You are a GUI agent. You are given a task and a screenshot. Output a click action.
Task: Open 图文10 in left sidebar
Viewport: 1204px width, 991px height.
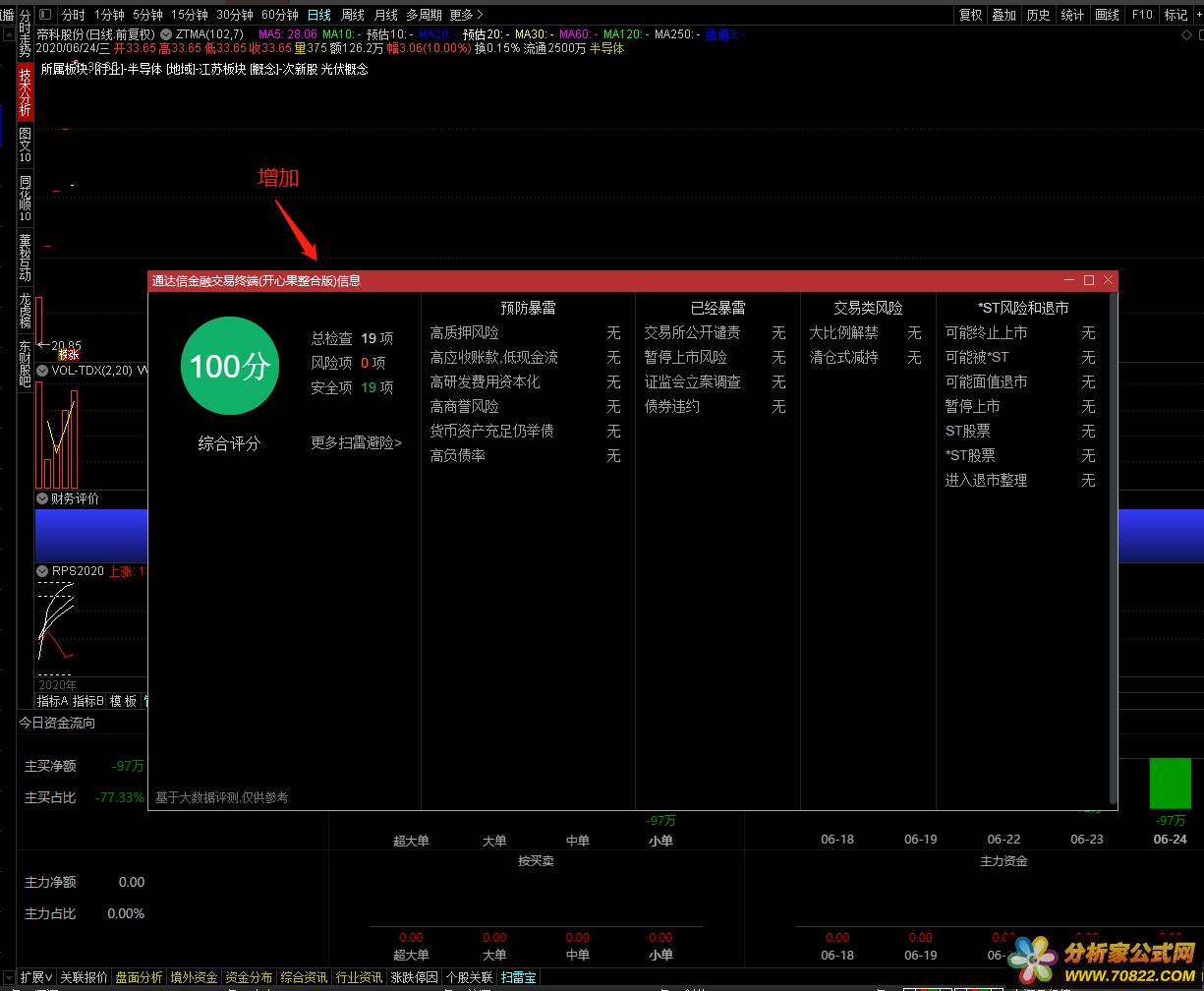pyautogui.click(x=26, y=145)
